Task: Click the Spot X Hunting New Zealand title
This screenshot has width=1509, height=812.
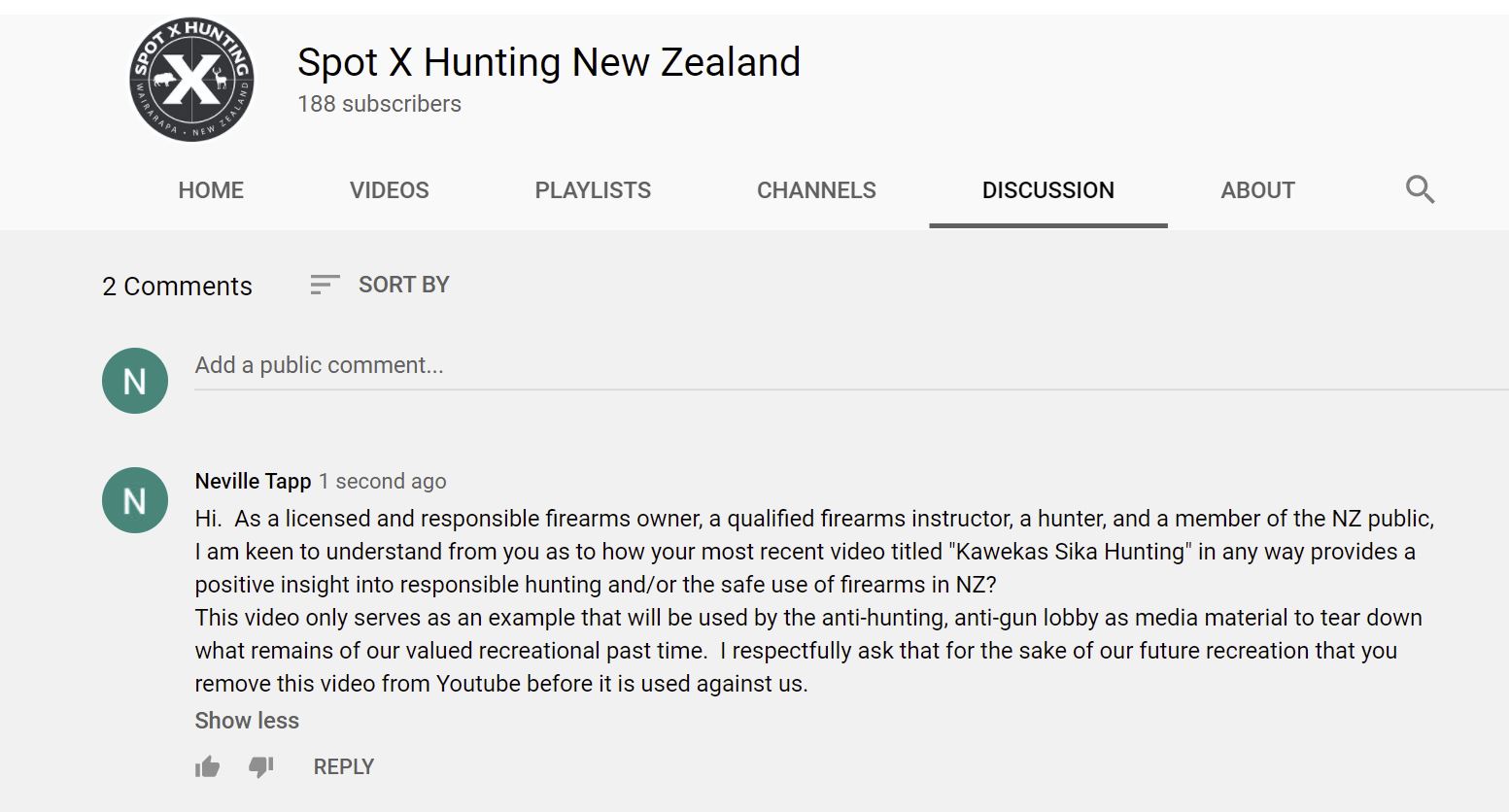Action: tap(549, 62)
